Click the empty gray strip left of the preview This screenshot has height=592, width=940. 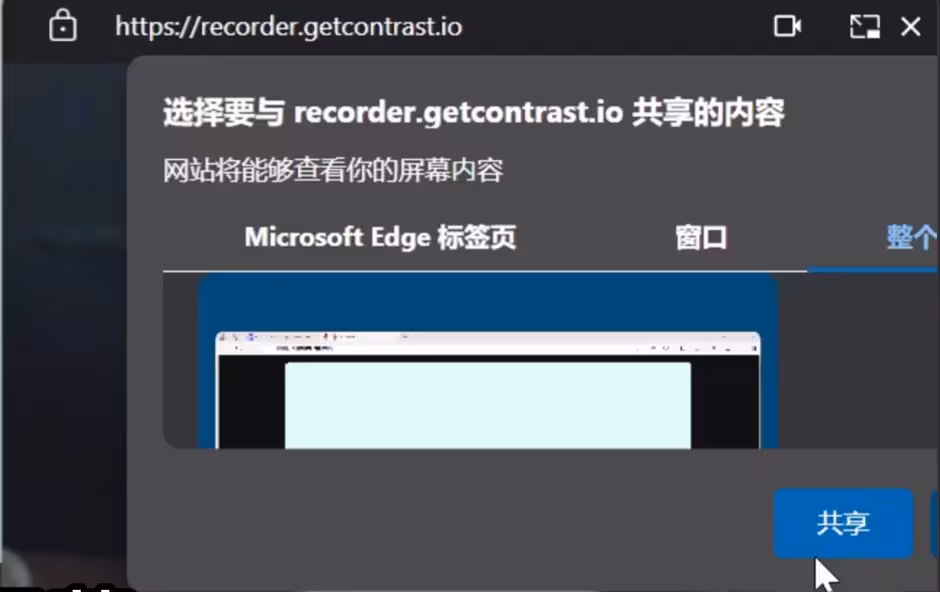tap(180, 360)
